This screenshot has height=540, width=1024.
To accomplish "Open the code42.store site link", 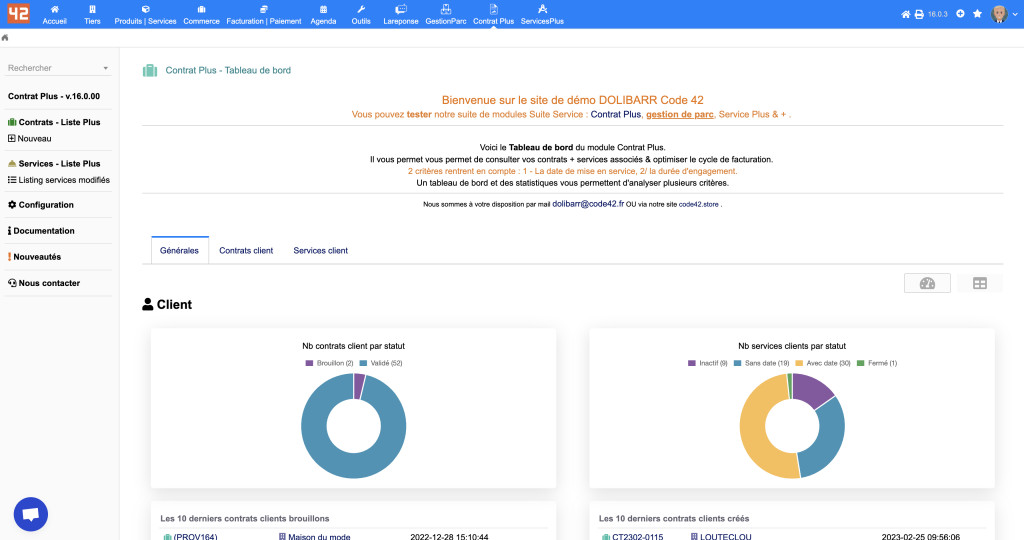I will click(x=698, y=204).
